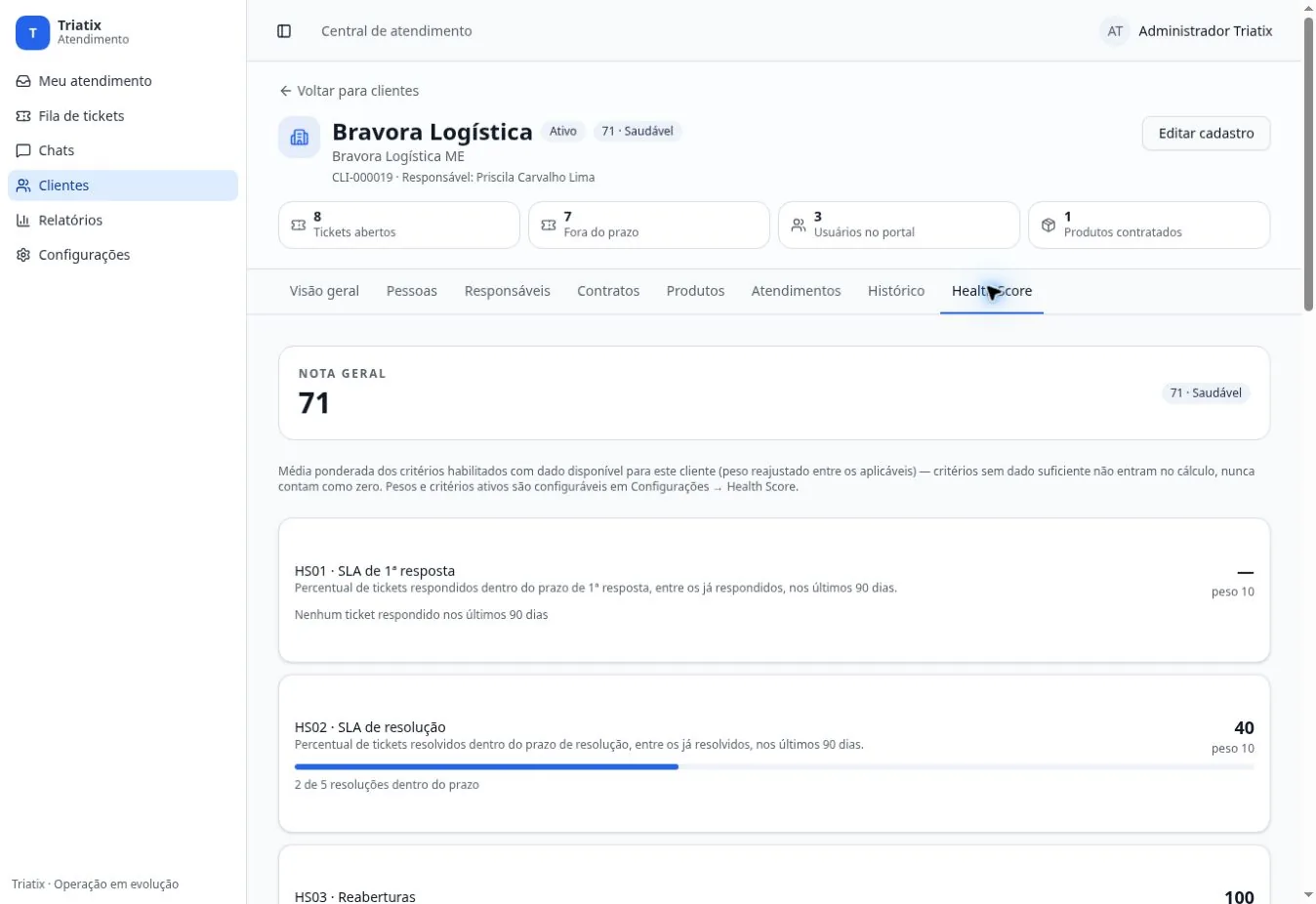Click the Editar cadastro button

[1206, 134]
